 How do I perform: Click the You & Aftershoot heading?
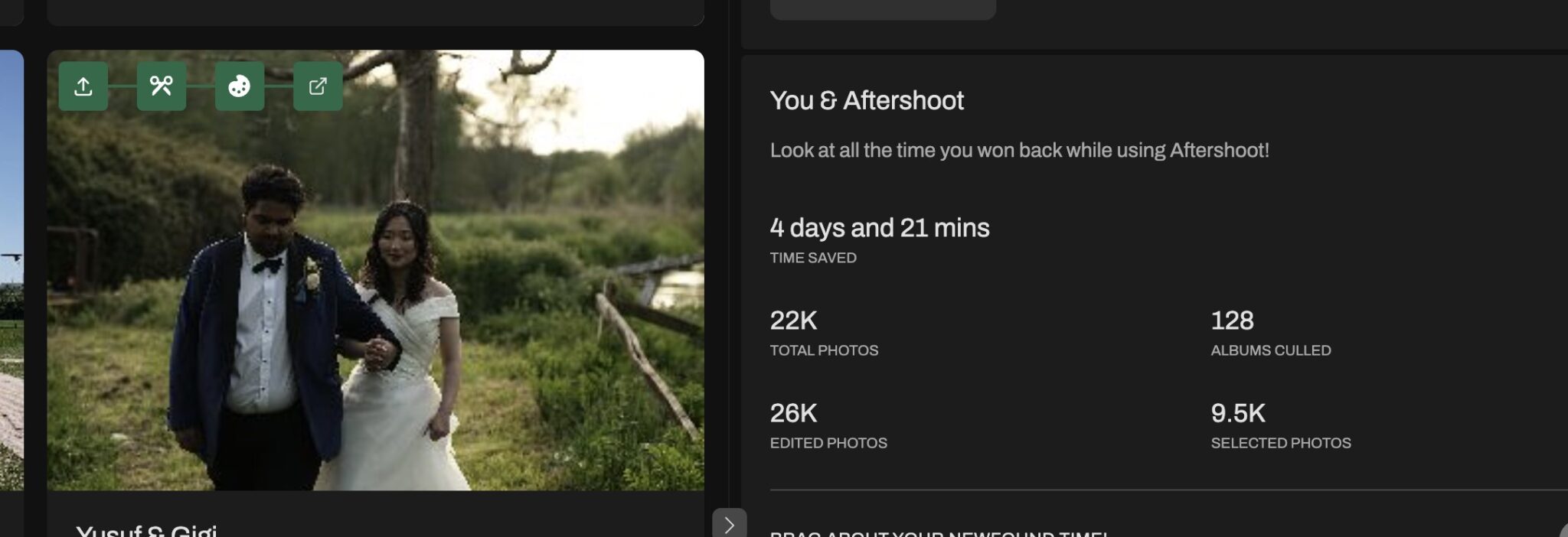point(867,100)
